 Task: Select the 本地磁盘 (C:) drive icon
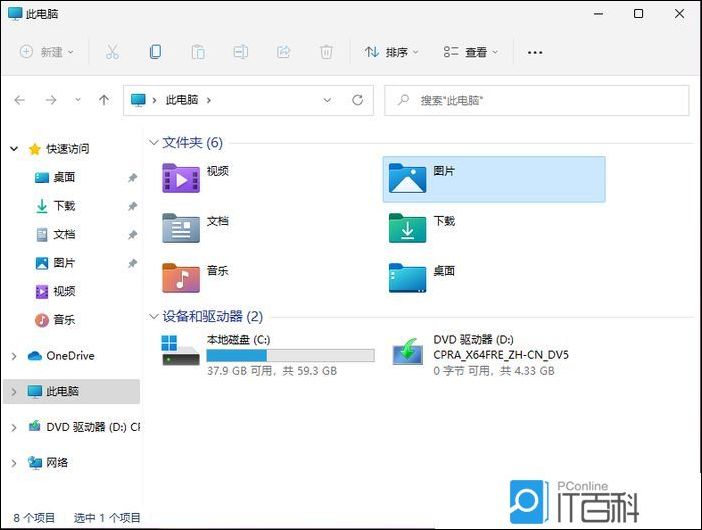180,350
